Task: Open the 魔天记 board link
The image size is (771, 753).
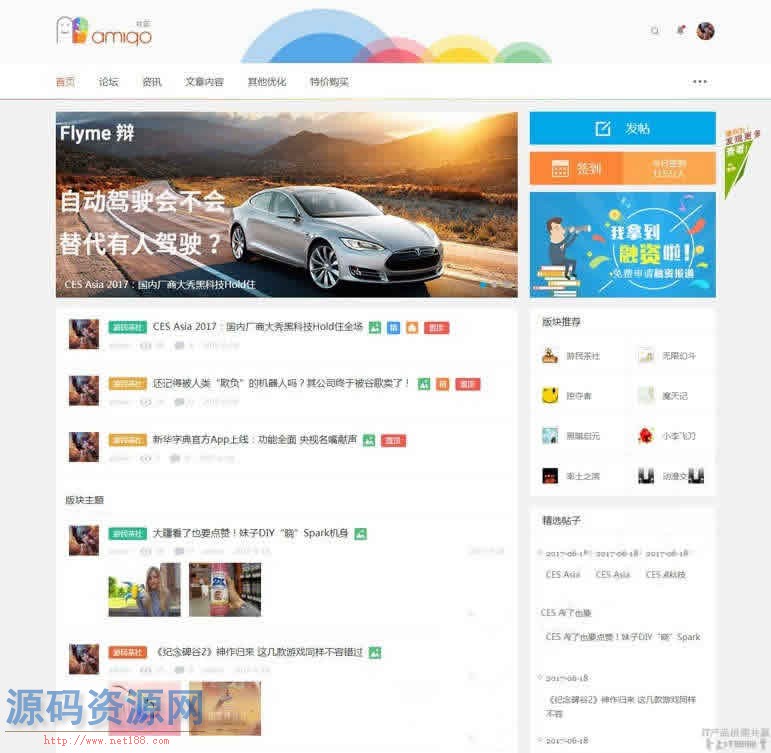Action: coord(675,395)
